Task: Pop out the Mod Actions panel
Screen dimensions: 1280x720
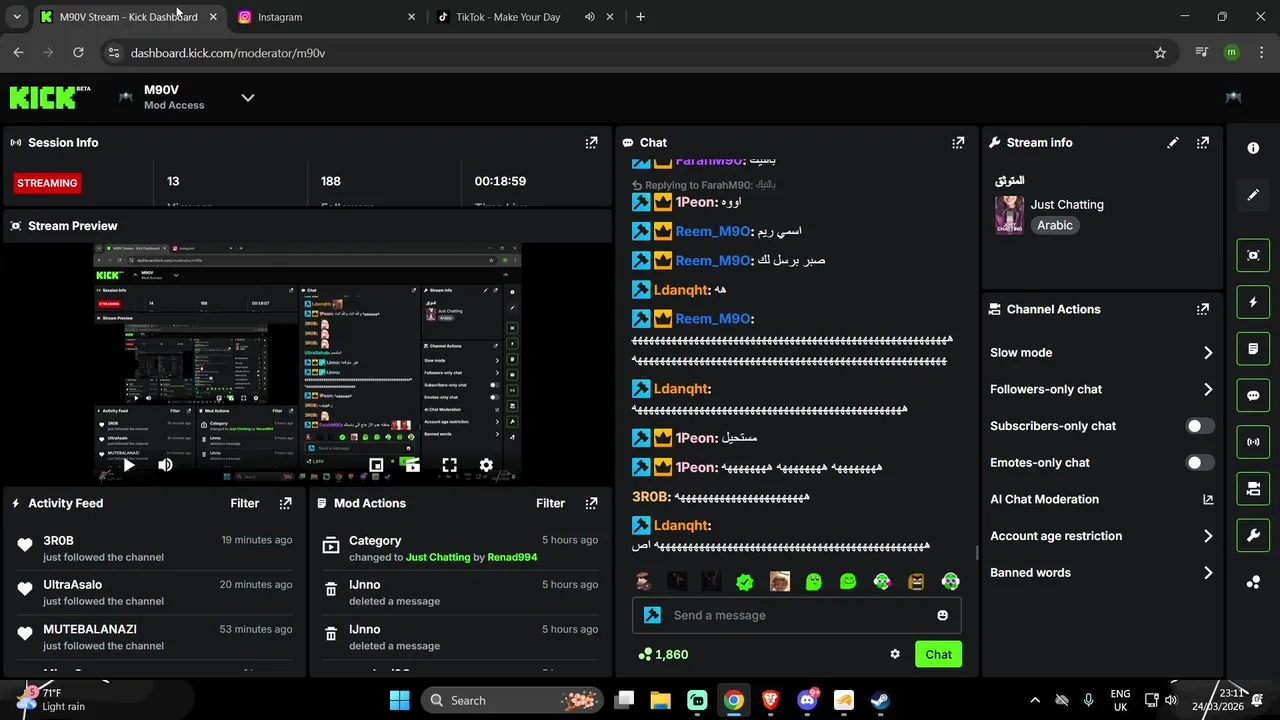Action: [x=591, y=504]
